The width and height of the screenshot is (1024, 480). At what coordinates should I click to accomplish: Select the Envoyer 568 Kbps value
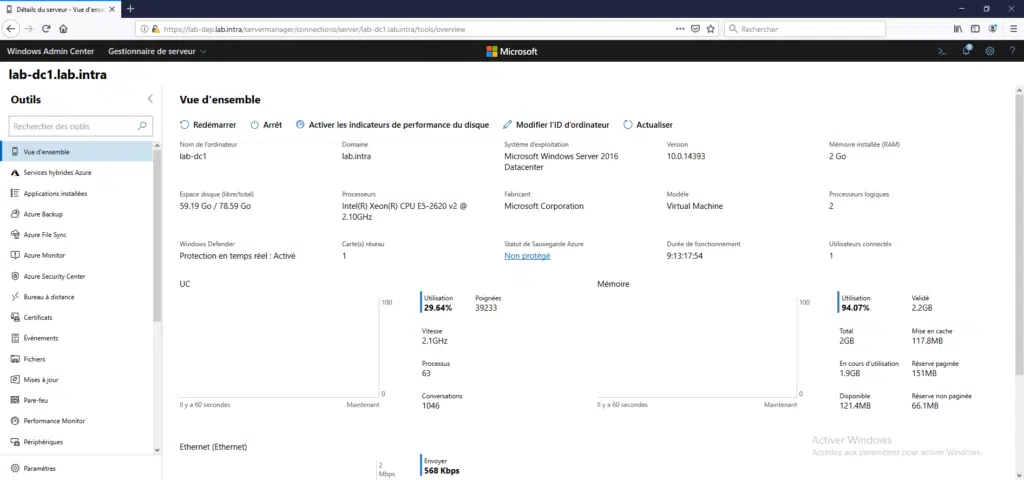point(441,470)
